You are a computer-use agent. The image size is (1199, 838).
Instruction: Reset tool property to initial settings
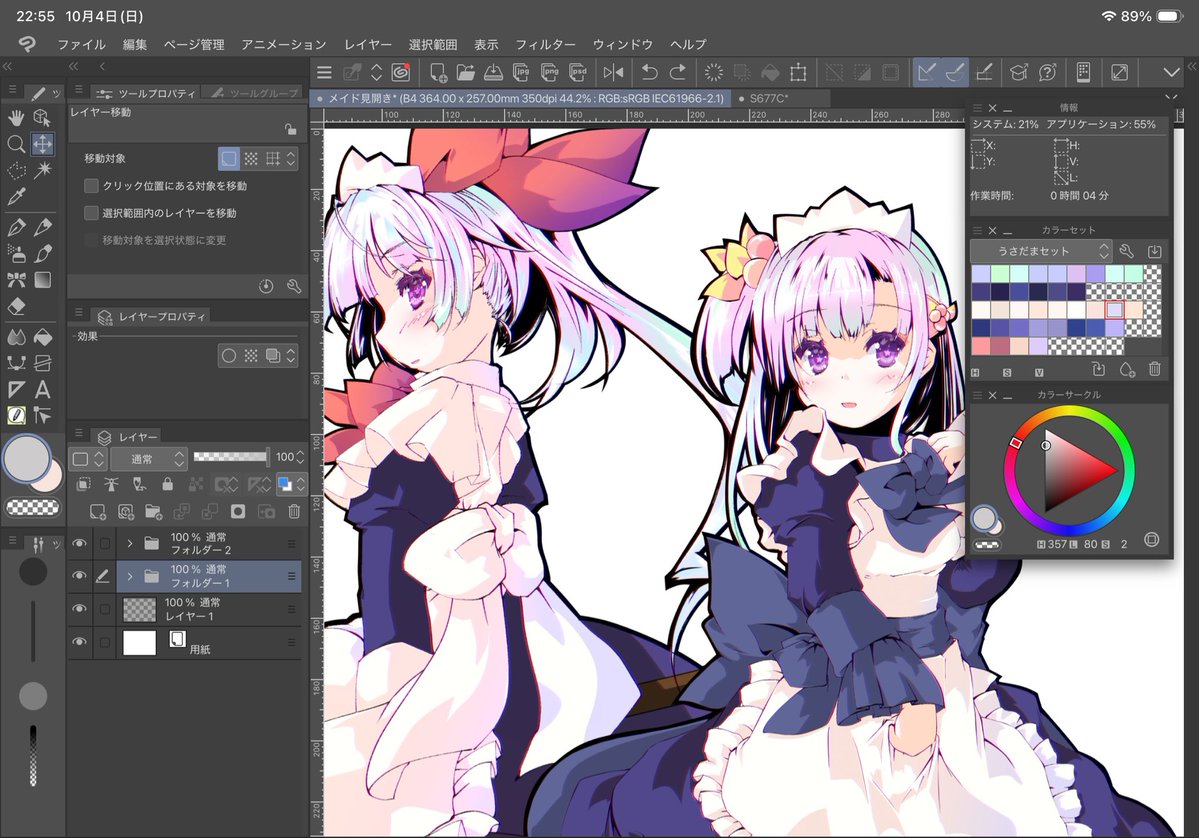(266, 287)
